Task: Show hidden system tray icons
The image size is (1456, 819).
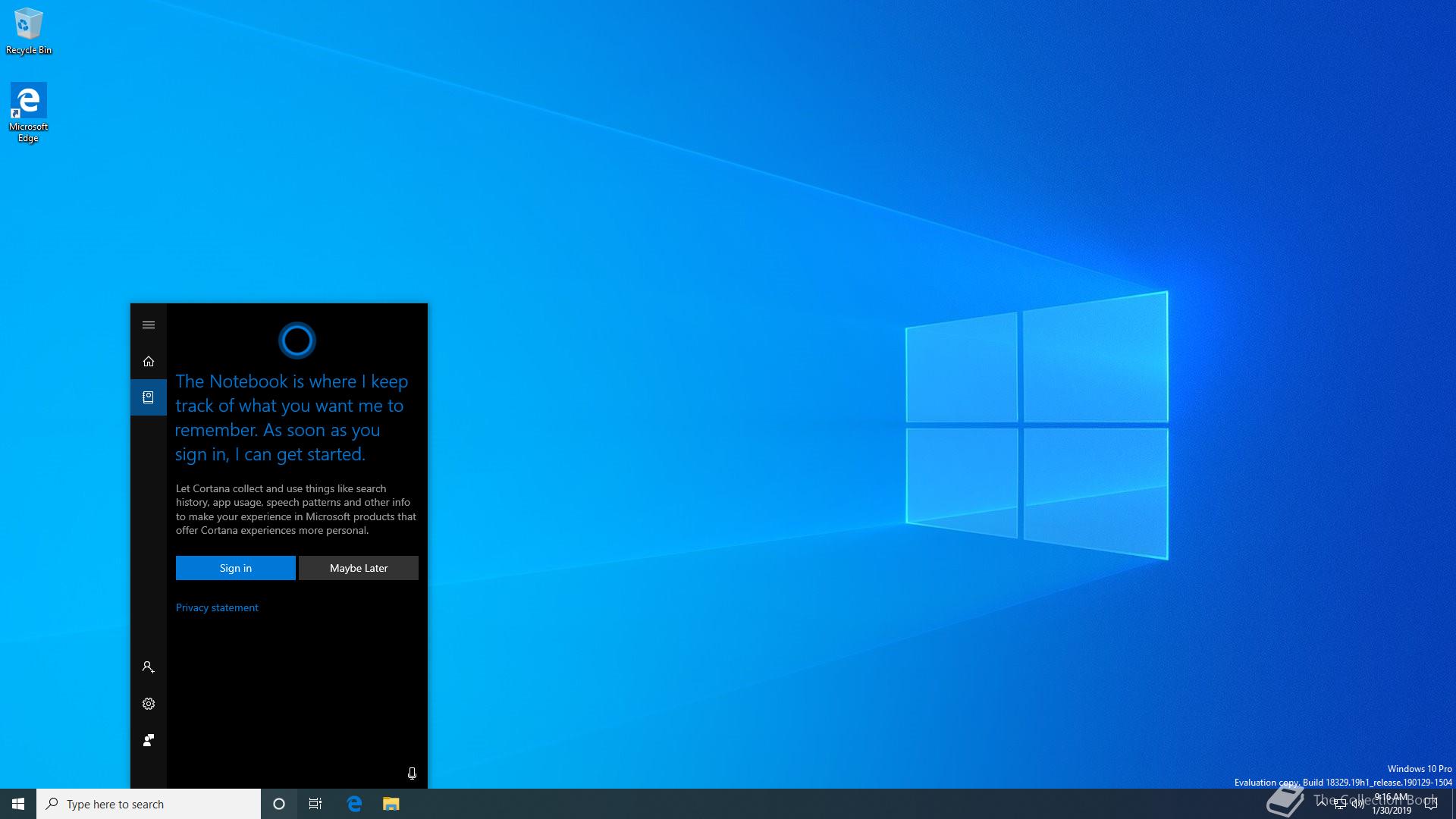Action: pos(1322,804)
